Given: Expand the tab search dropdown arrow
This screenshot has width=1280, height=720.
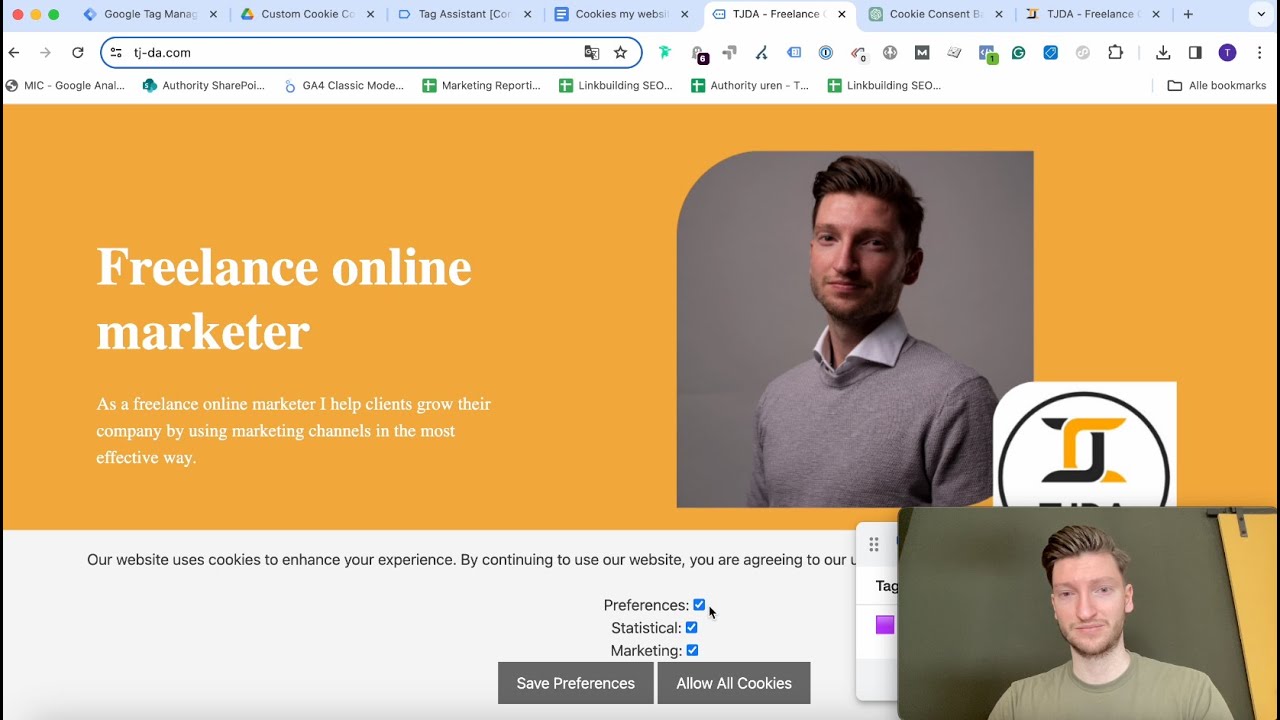Looking at the screenshot, I should tap(1259, 14).
